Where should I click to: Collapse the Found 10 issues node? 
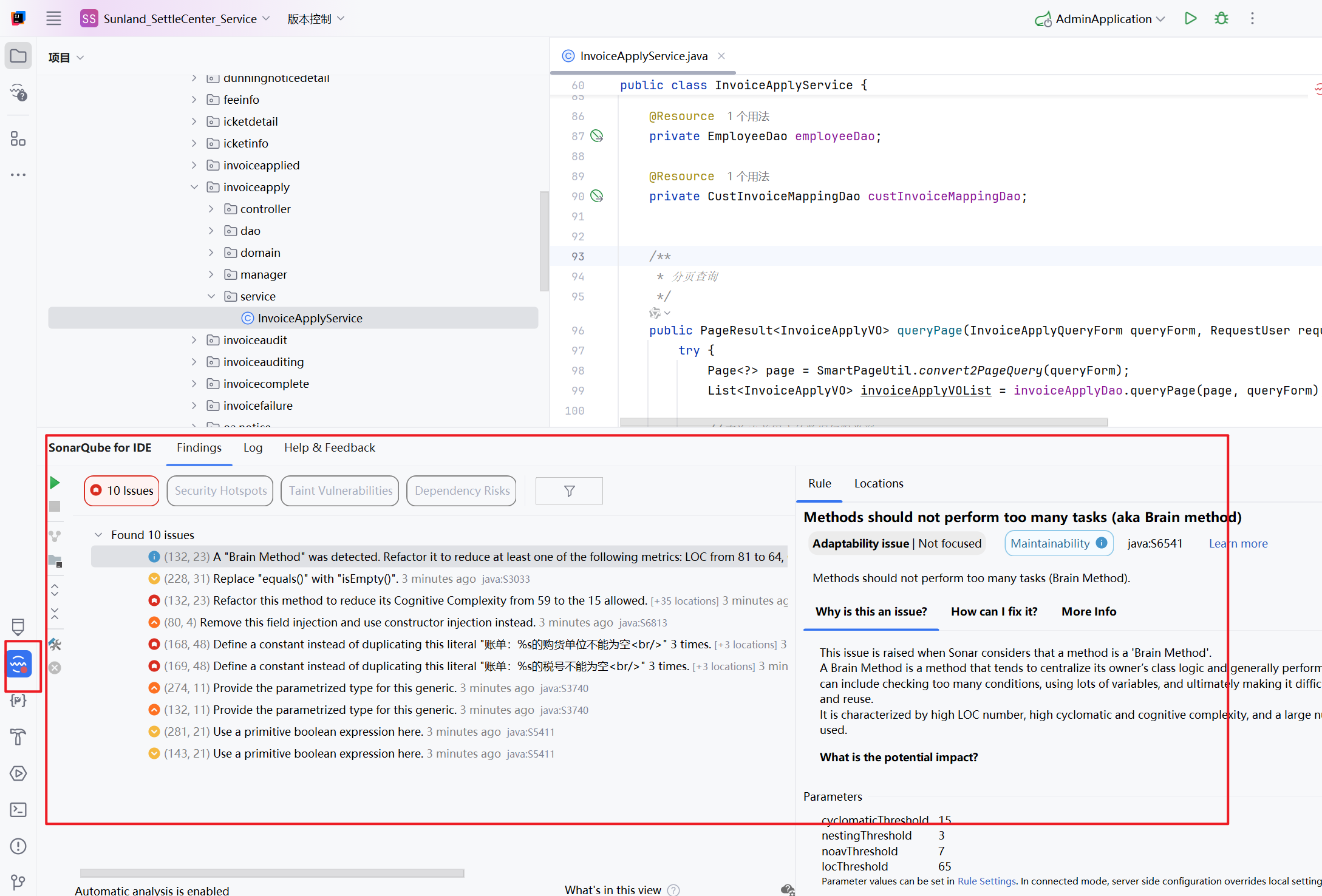pyautogui.click(x=98, y=535)
